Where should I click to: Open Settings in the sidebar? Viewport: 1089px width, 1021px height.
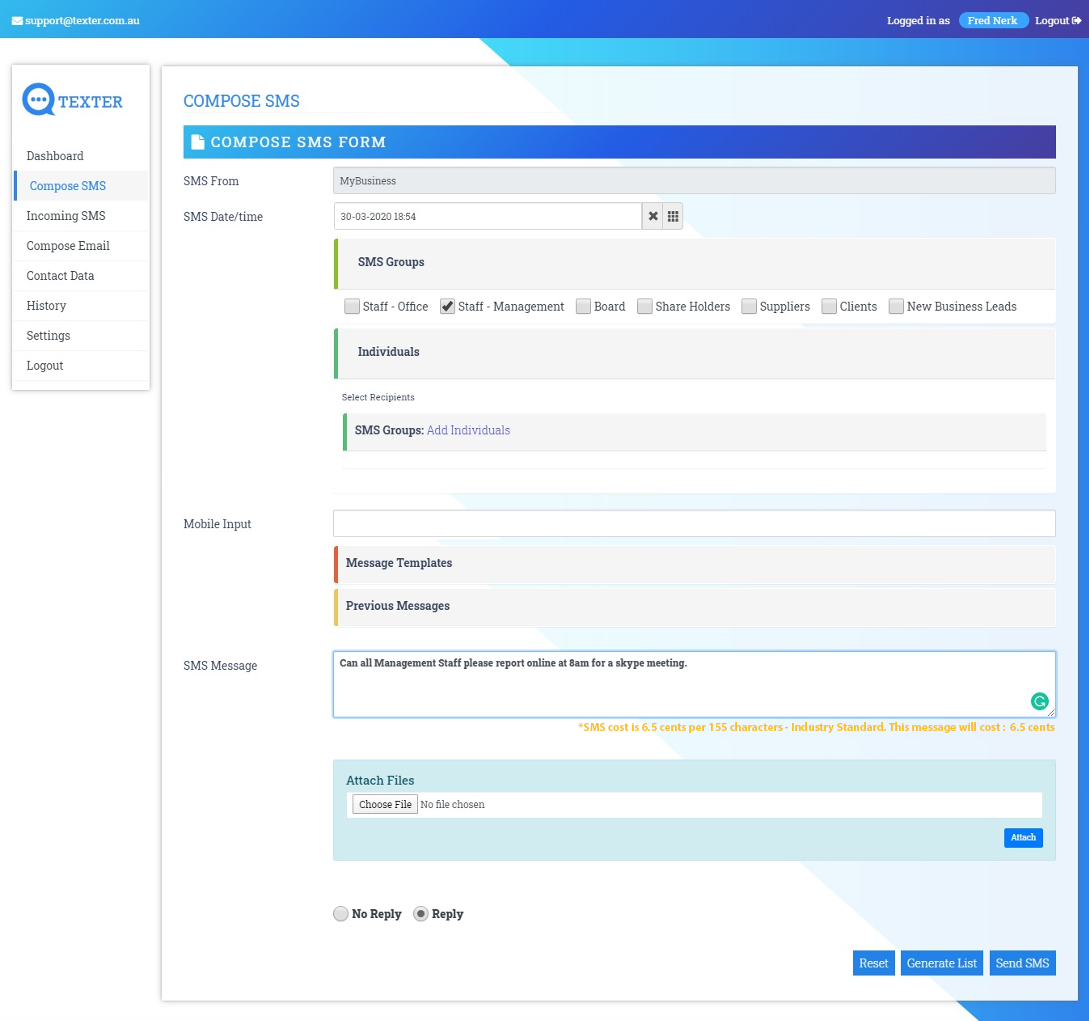[81, 335]
